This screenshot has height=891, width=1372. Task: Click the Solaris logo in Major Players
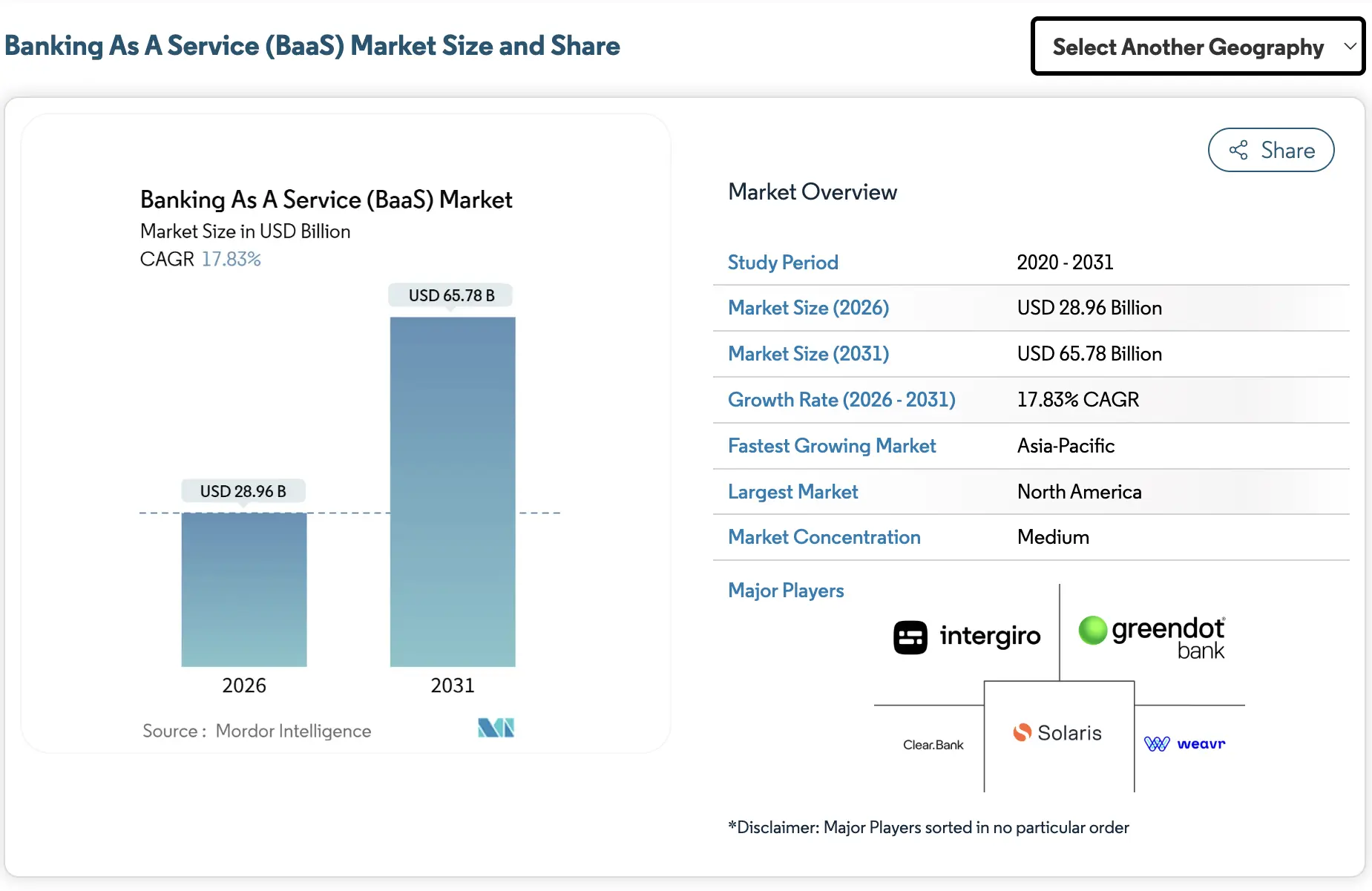click(1059, 733)
